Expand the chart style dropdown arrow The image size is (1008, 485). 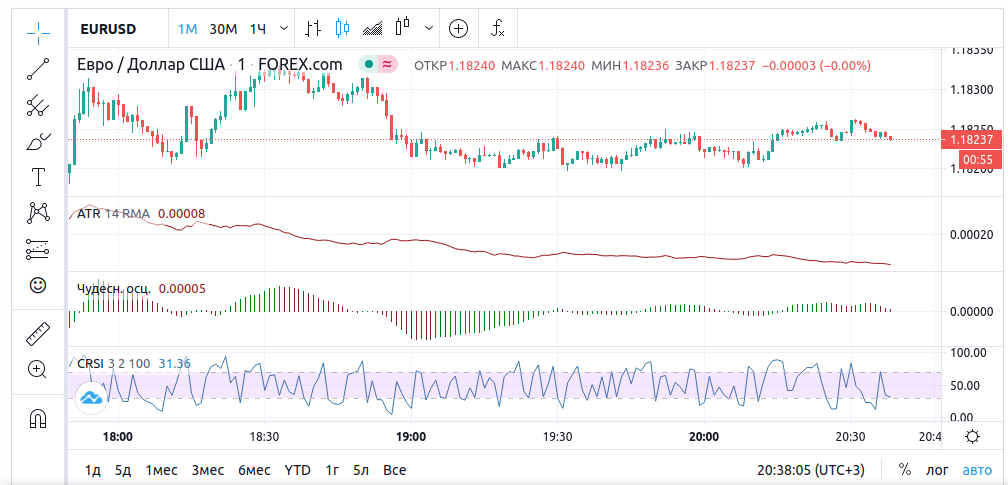430,29
